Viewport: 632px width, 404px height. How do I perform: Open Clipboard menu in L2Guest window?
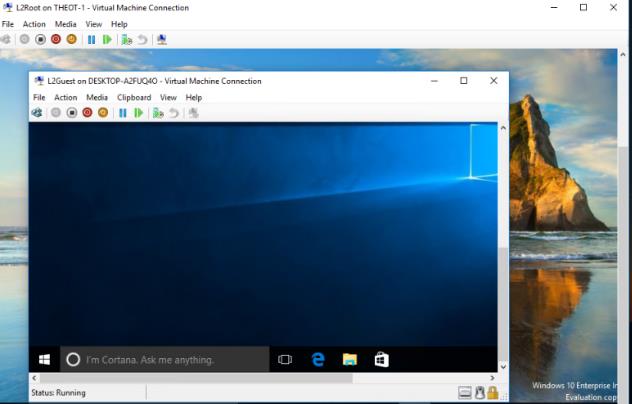pos(134,98)
